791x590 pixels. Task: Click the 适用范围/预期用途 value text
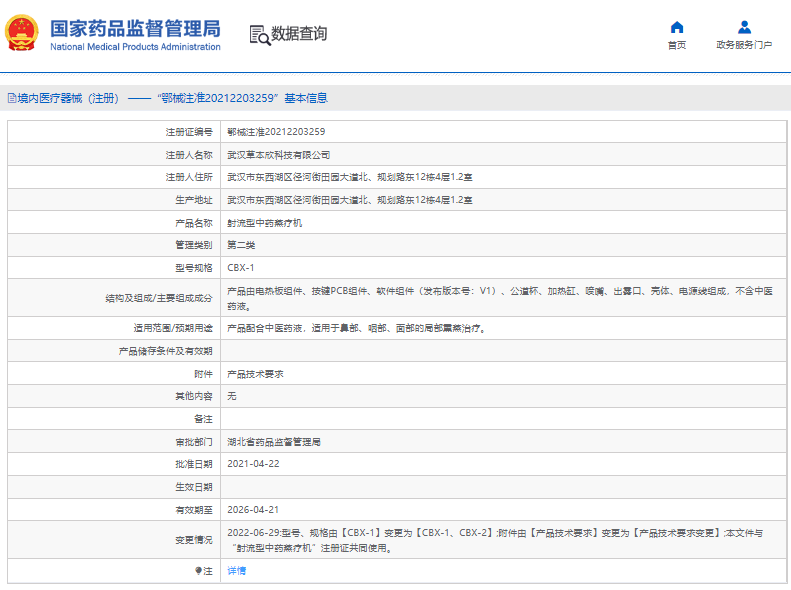coord(357,329)
